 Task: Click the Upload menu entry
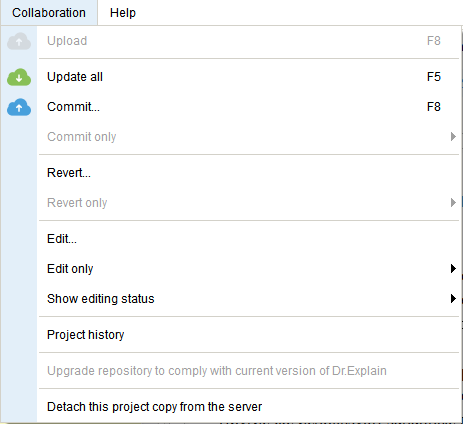(249, 41)
